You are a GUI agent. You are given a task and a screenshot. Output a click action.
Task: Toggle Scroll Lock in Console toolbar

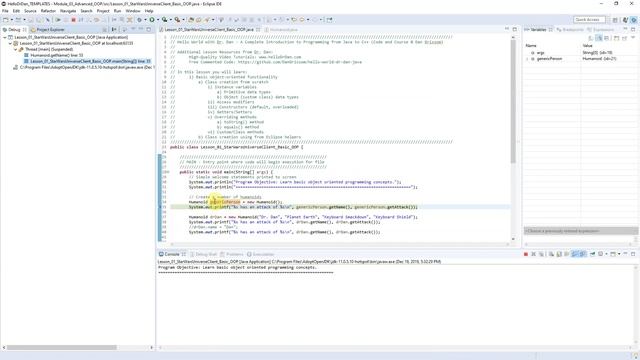559,254
